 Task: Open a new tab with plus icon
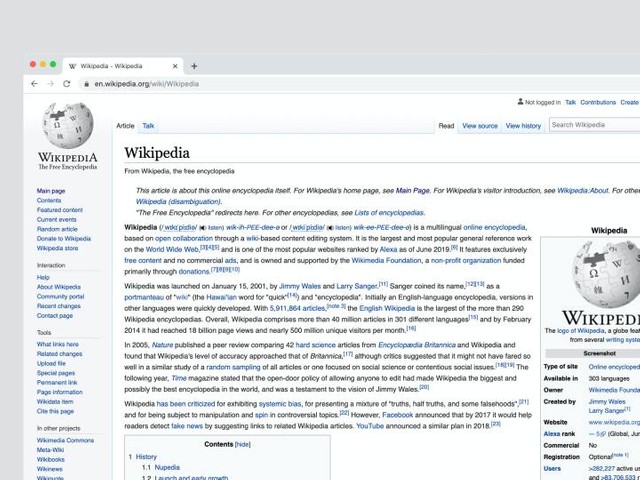(x=194, y=66)
